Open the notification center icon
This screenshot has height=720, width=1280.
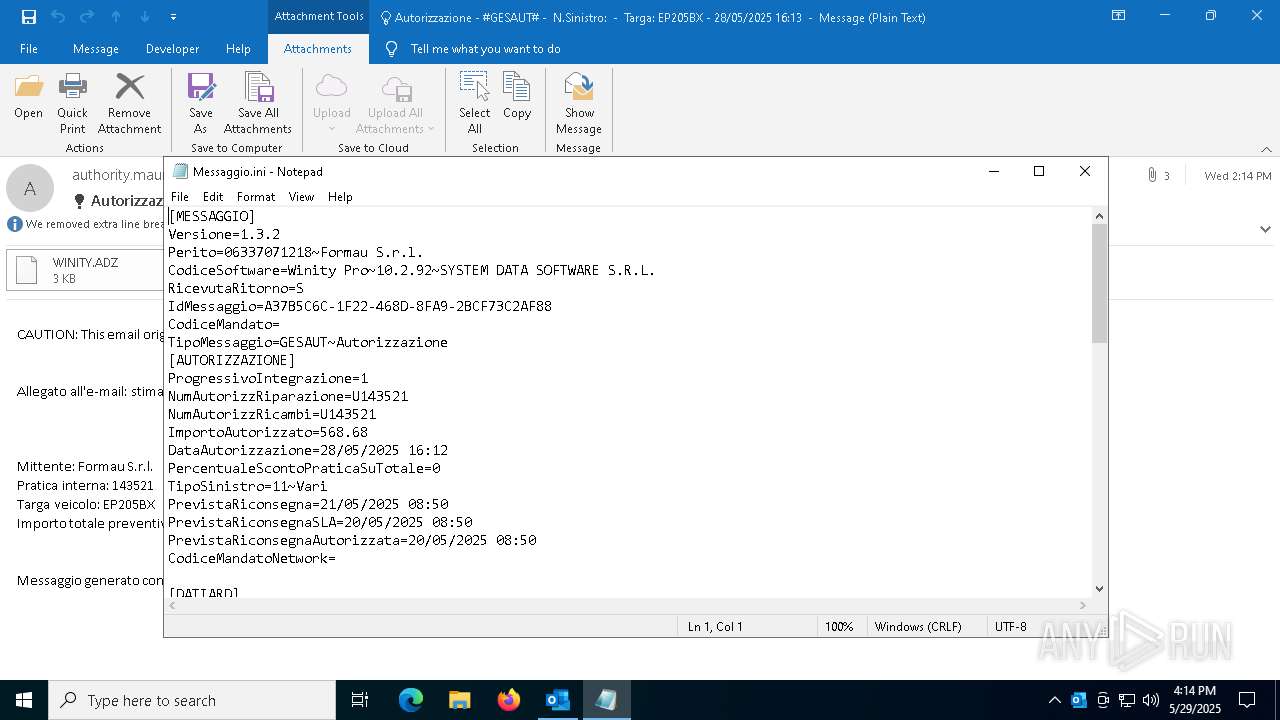1247,700
